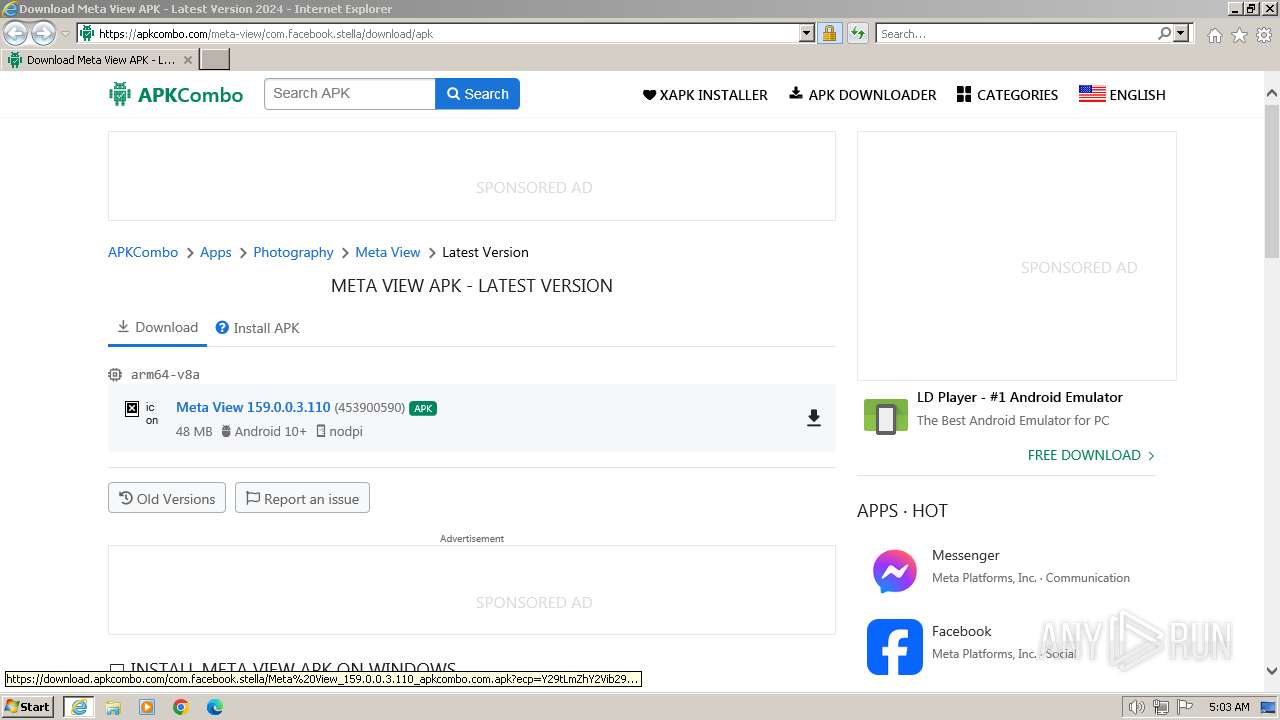The height and width of the screenshot is (720, 1280).
Task: Click page scrollbar down arrow
Action: (1272, 671)
